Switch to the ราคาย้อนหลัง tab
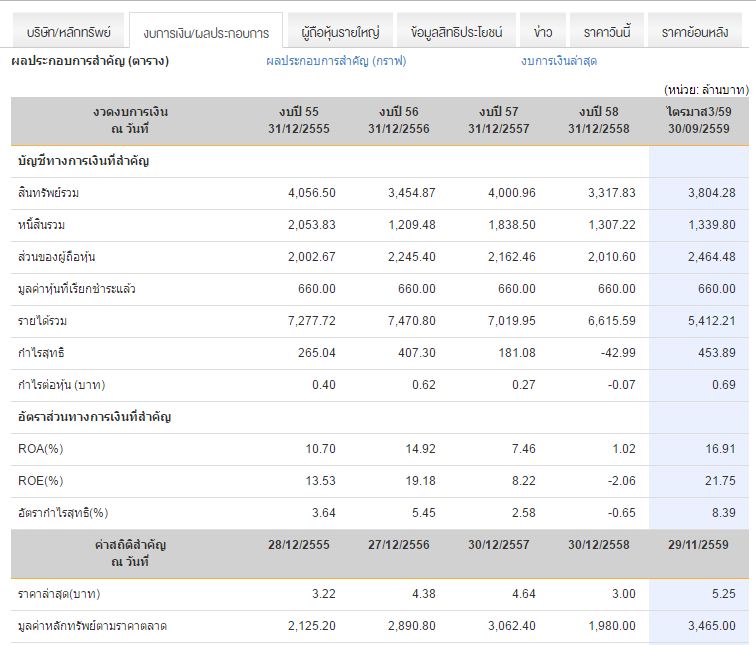 [x=694, y=32]
